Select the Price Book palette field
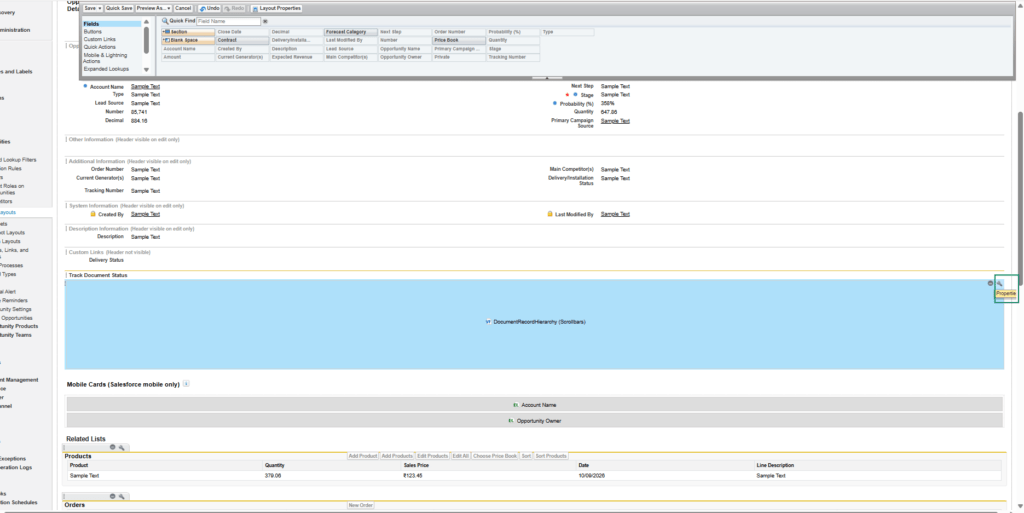Image resolution: width=1024 pixels, height=513 pixels. tap(459, 40)
